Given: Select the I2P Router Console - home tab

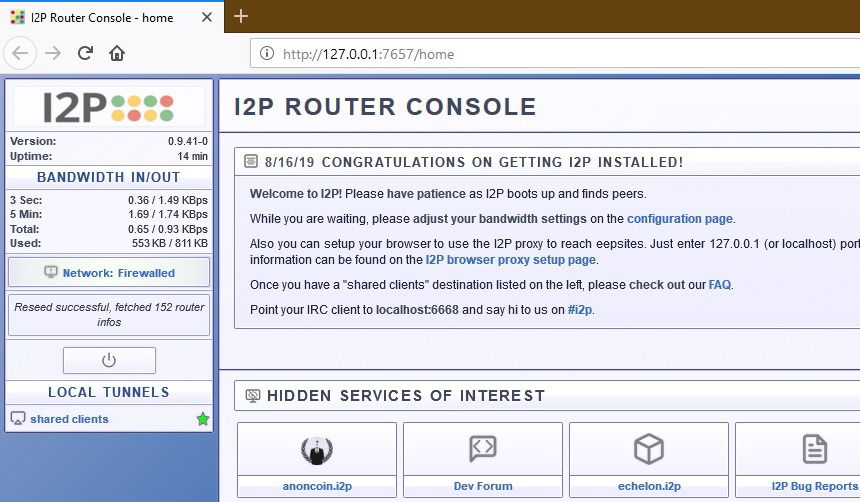Looking at the screenshot, I should (x=112, y=18).
